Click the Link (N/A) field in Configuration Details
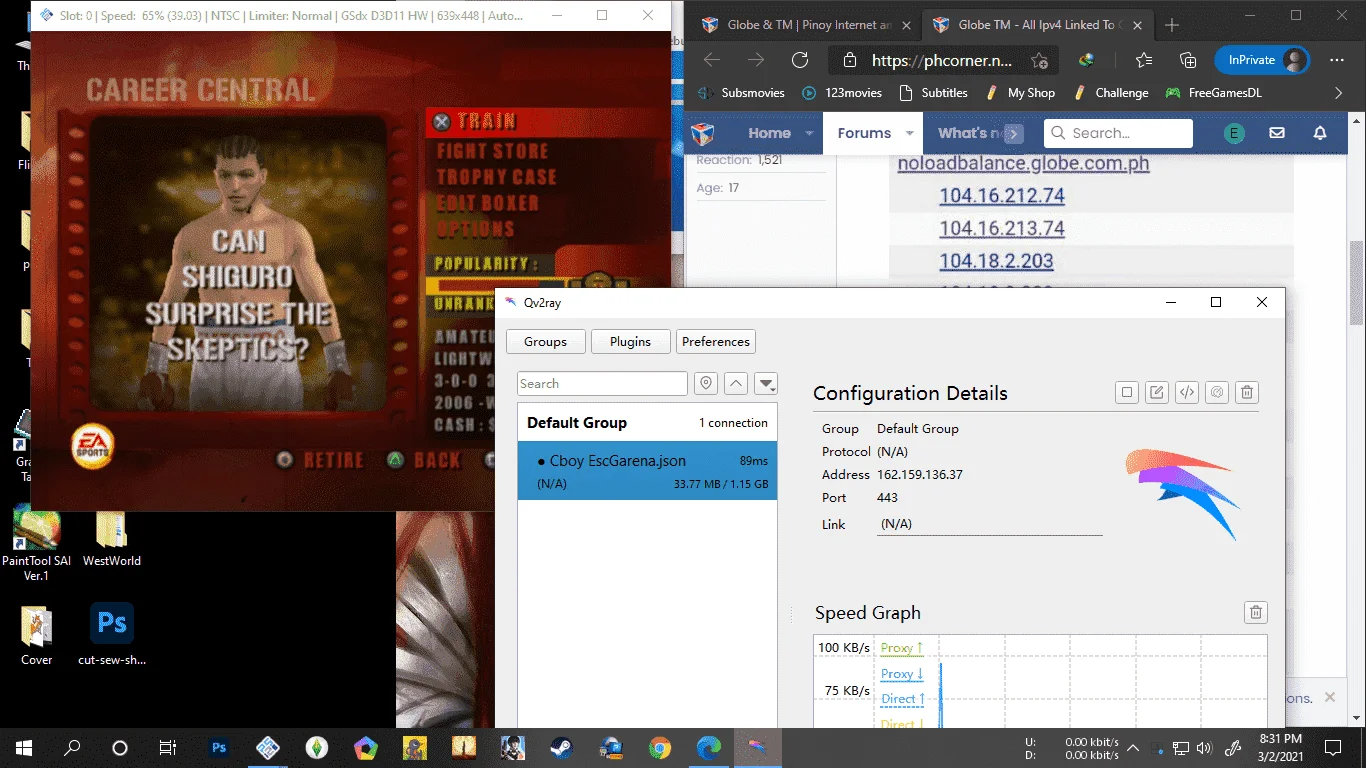The height and width of the screenshot is (768, 1366). pos(989,524)
